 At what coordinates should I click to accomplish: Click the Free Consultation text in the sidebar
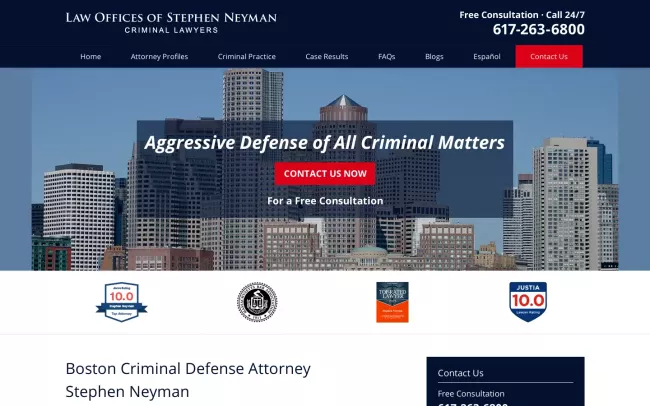tap(471, 394)
